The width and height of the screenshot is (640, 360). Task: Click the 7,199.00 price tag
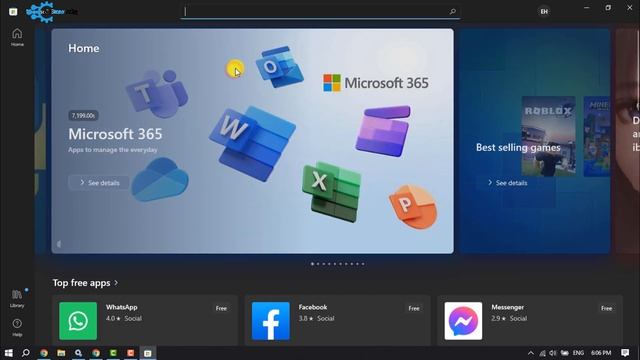pyautogui.click(x=83, y=116)
